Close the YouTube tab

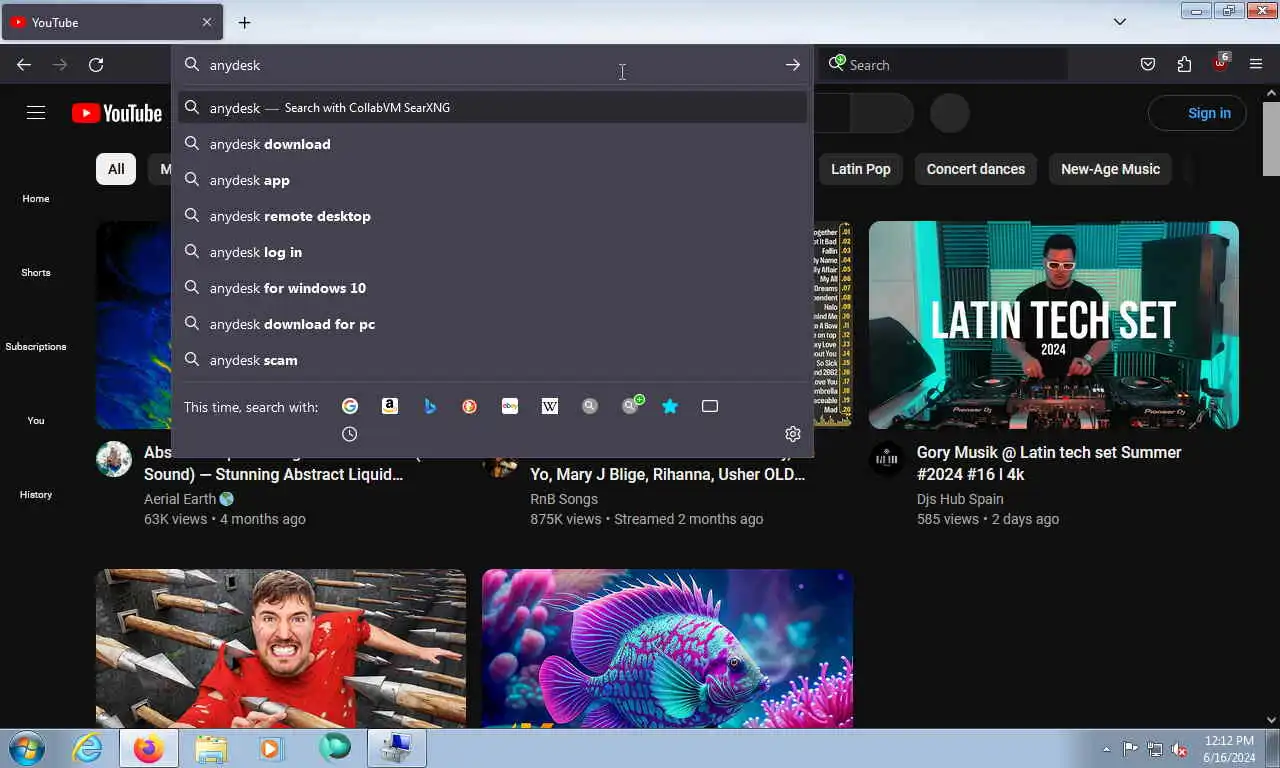(207, 22)
